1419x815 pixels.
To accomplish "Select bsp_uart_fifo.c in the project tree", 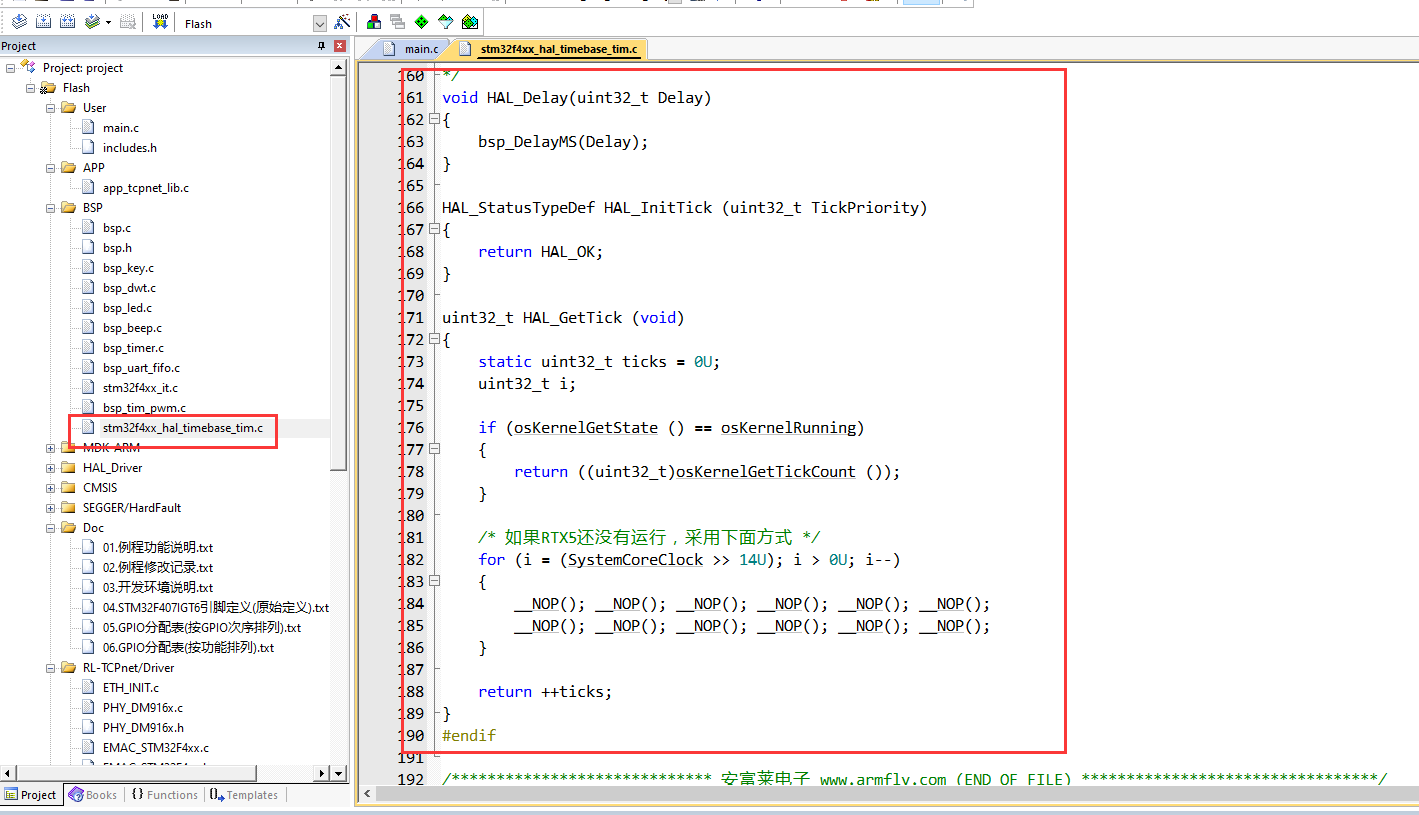I will (141, 368).
